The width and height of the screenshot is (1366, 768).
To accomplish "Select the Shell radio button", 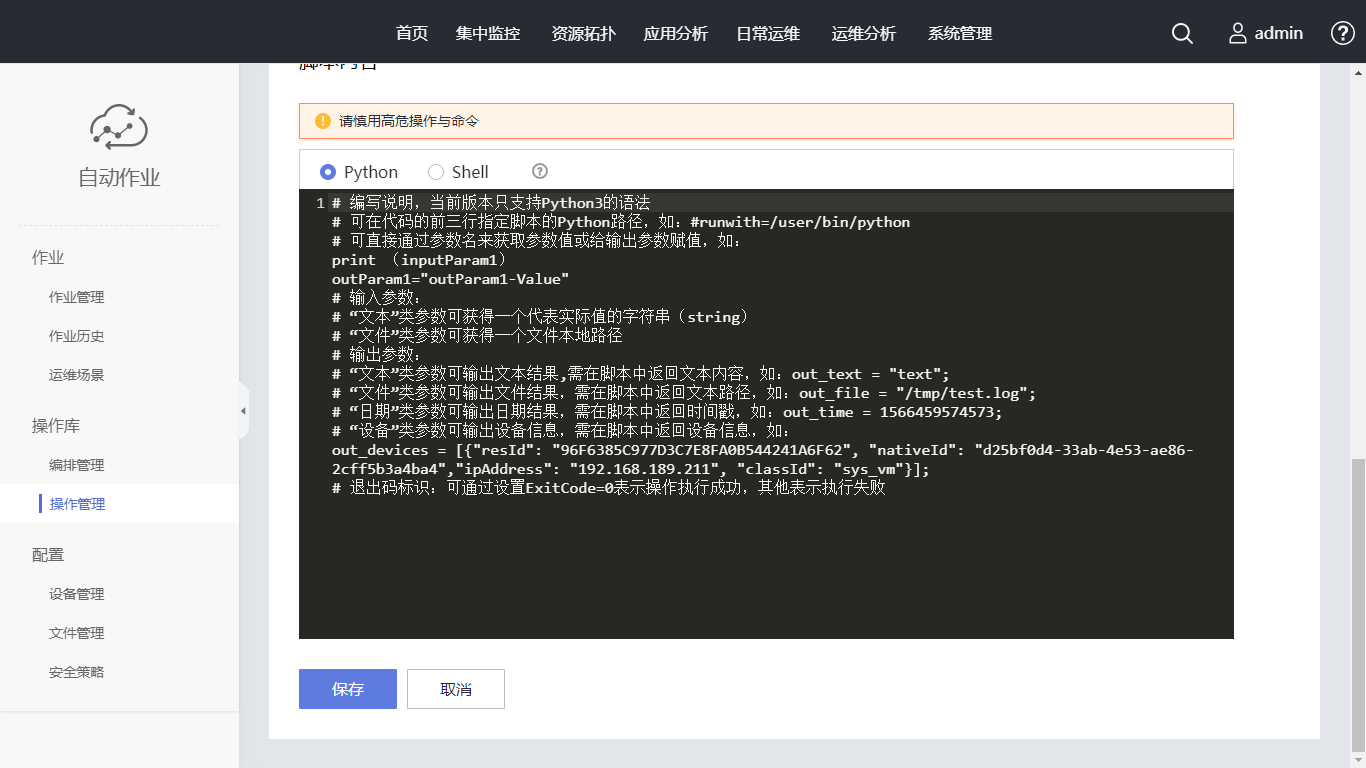I will 436,172.
